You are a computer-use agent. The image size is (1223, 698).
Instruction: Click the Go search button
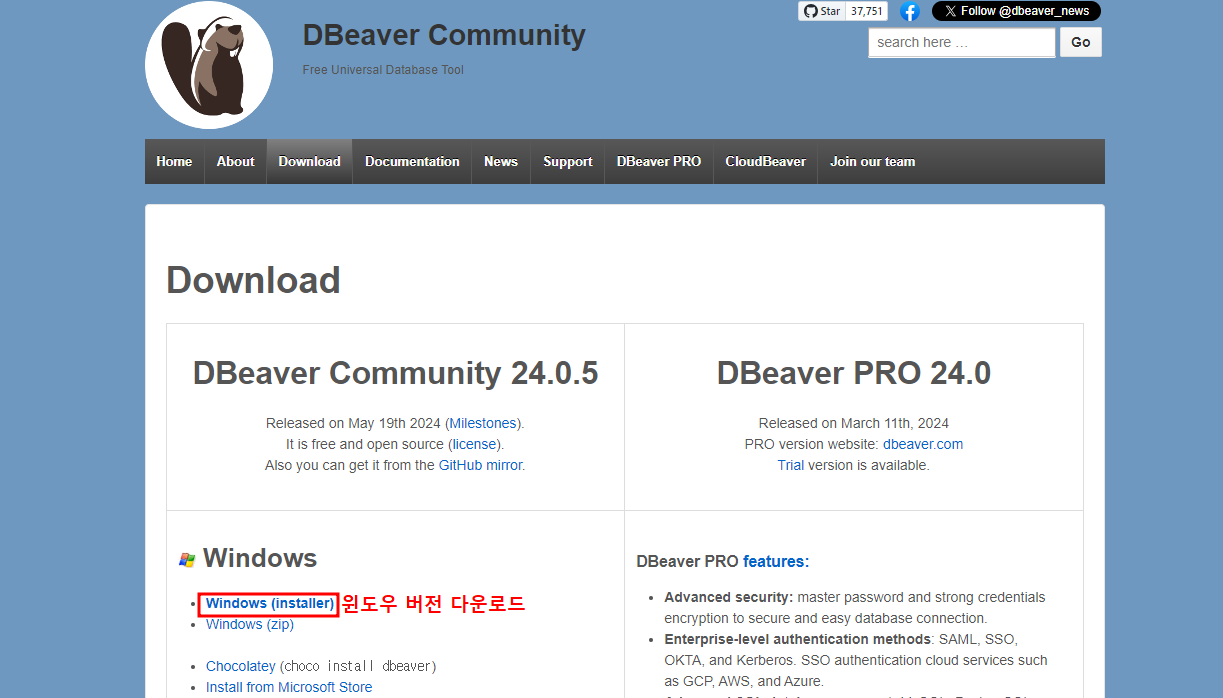coord(1081,42)
